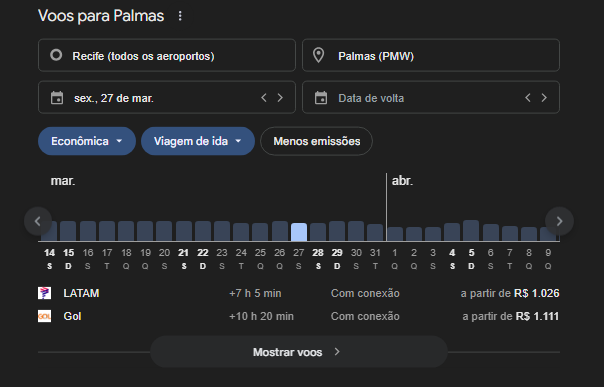Click the LATAM duration +7 h 5 min
This screenshot has width=604, height=387.
tap(255, 293)
